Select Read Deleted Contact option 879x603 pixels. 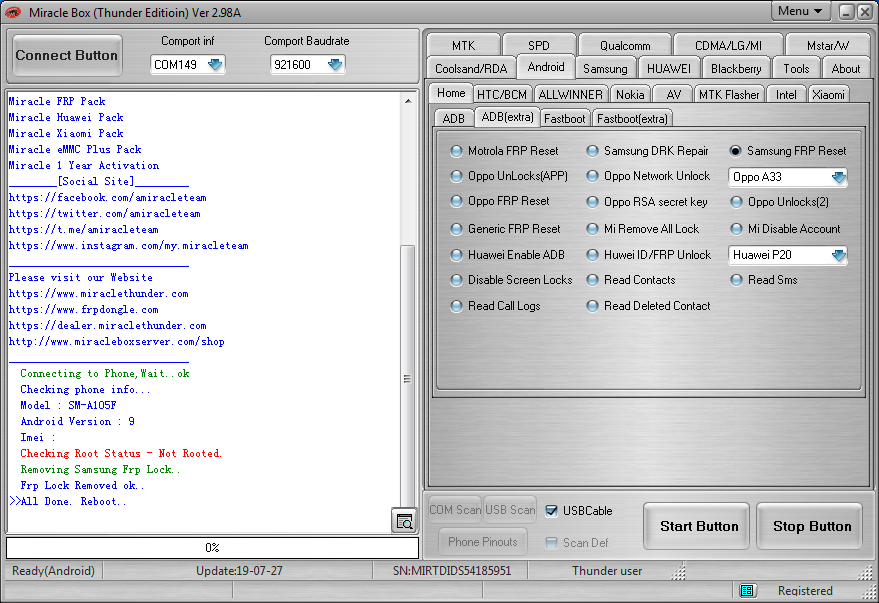592,306
